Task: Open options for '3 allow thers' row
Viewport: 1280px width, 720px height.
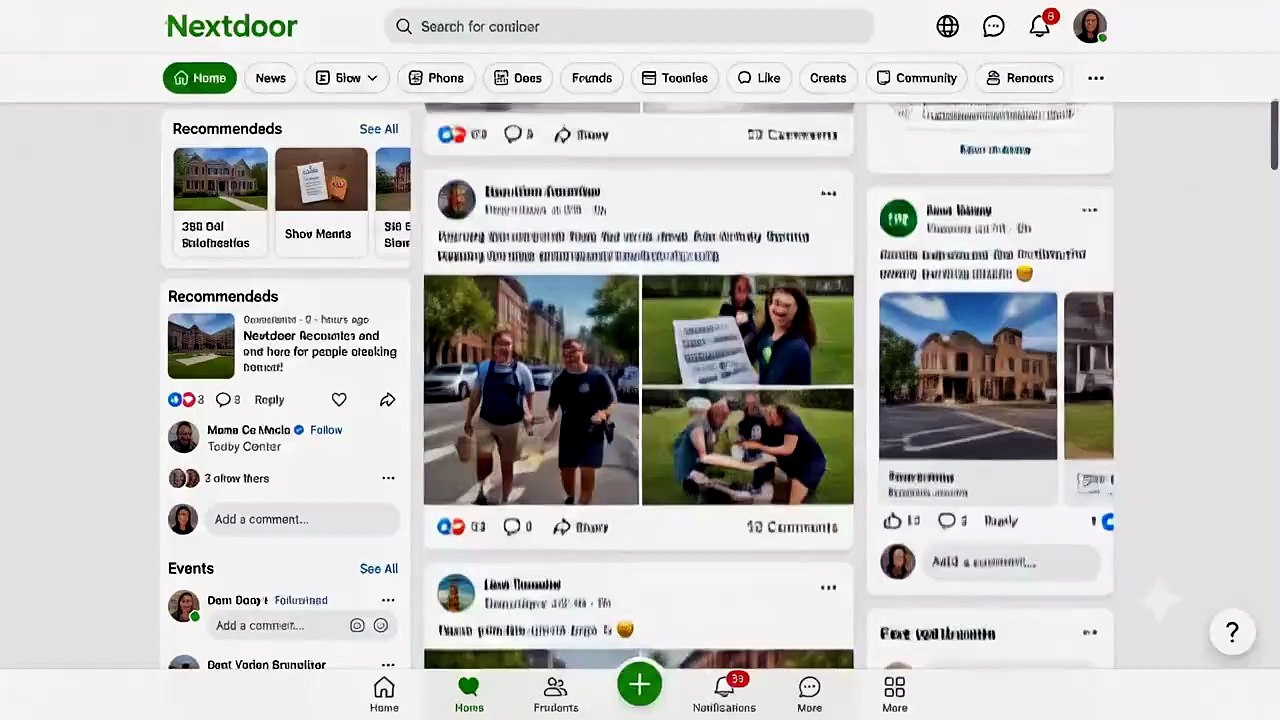Action: coord(388,478)
